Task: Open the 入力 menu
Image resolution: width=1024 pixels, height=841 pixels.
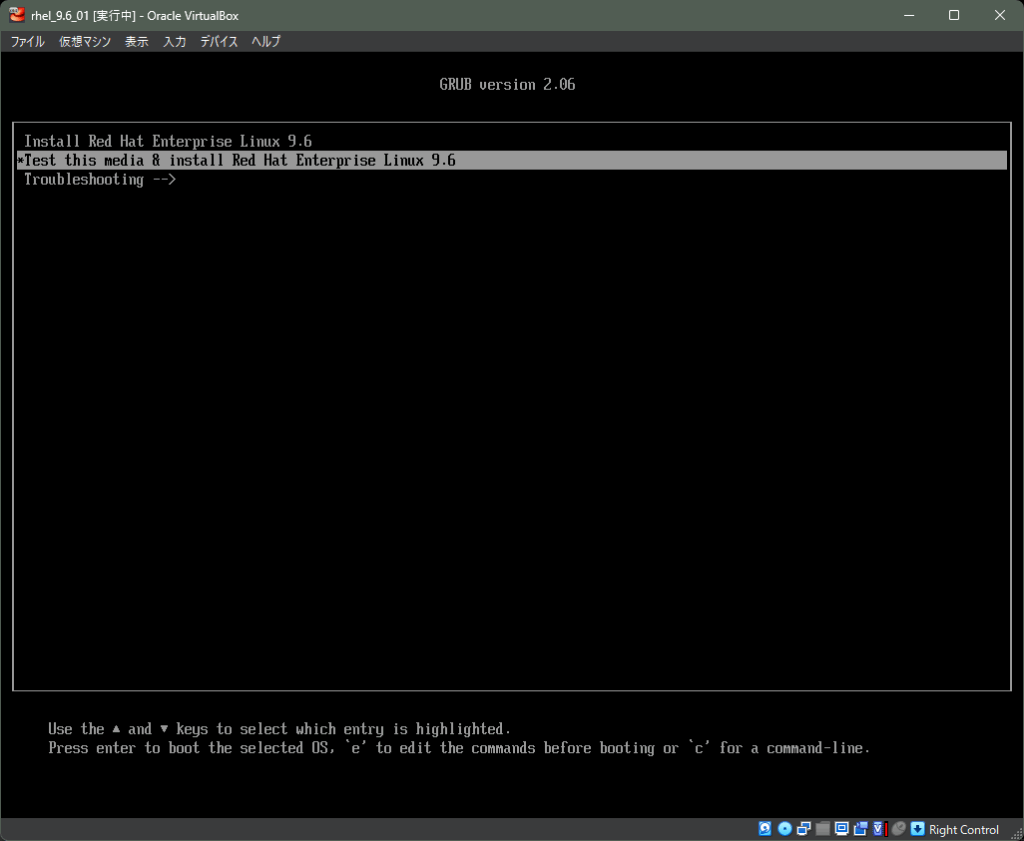Action: point(174,41)
